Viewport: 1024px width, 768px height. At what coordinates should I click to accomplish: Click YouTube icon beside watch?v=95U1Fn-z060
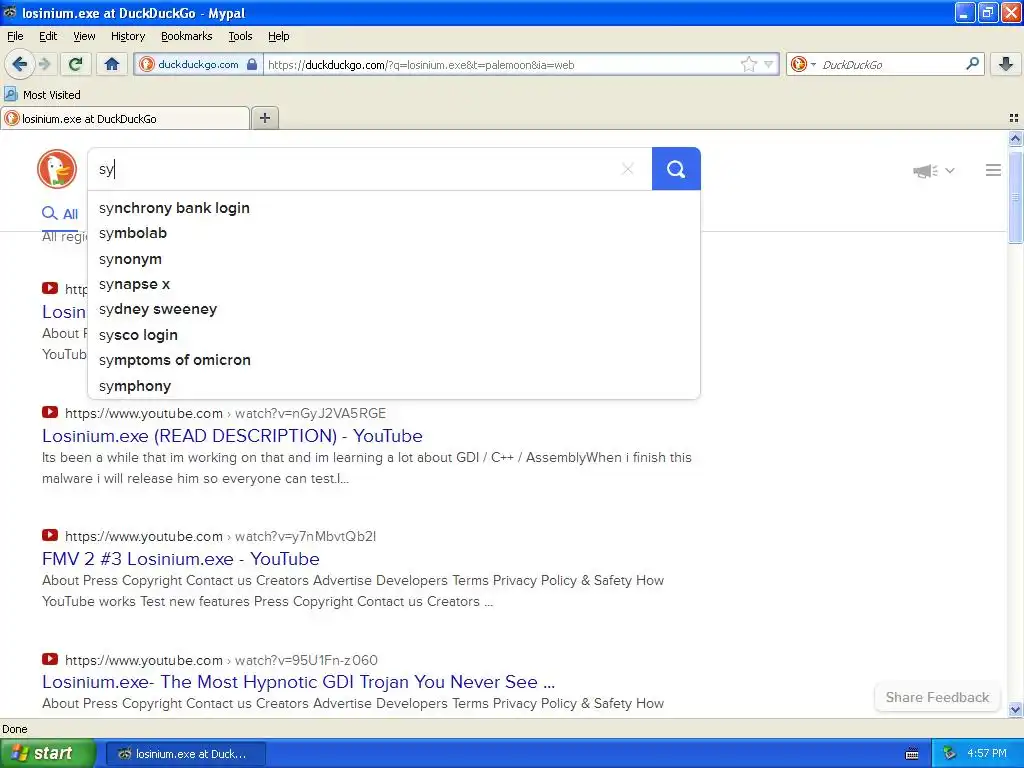50,659
